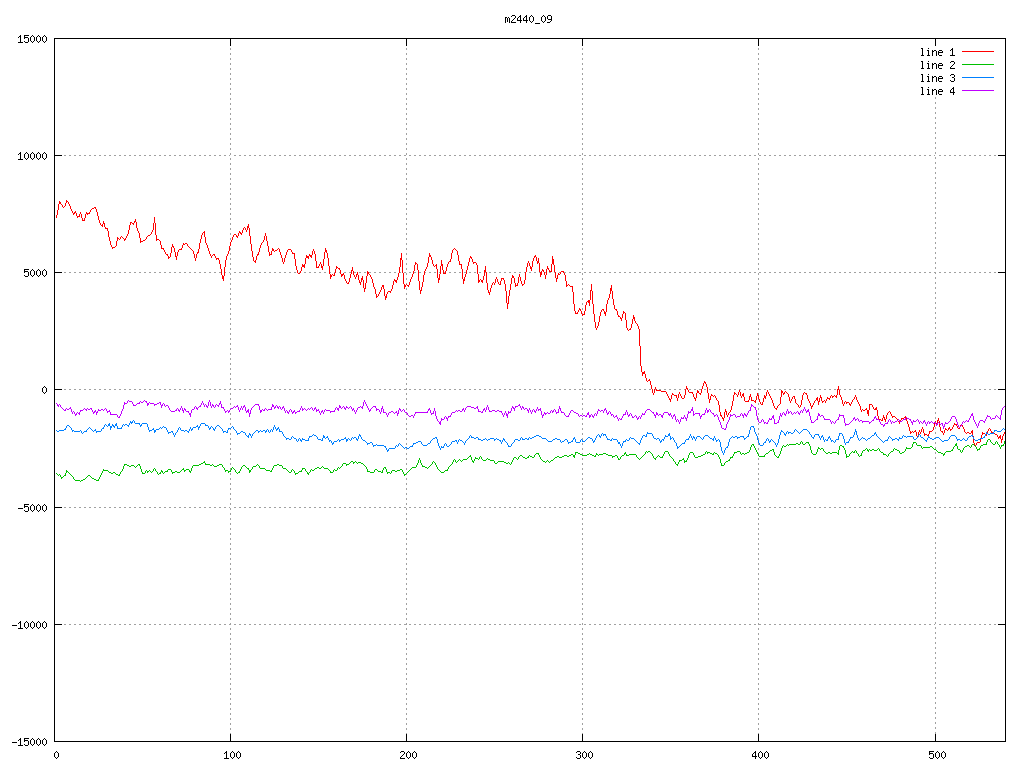Click the red line sample in legend
Viewport: 1024px width, 768px height.
[978, 52]
